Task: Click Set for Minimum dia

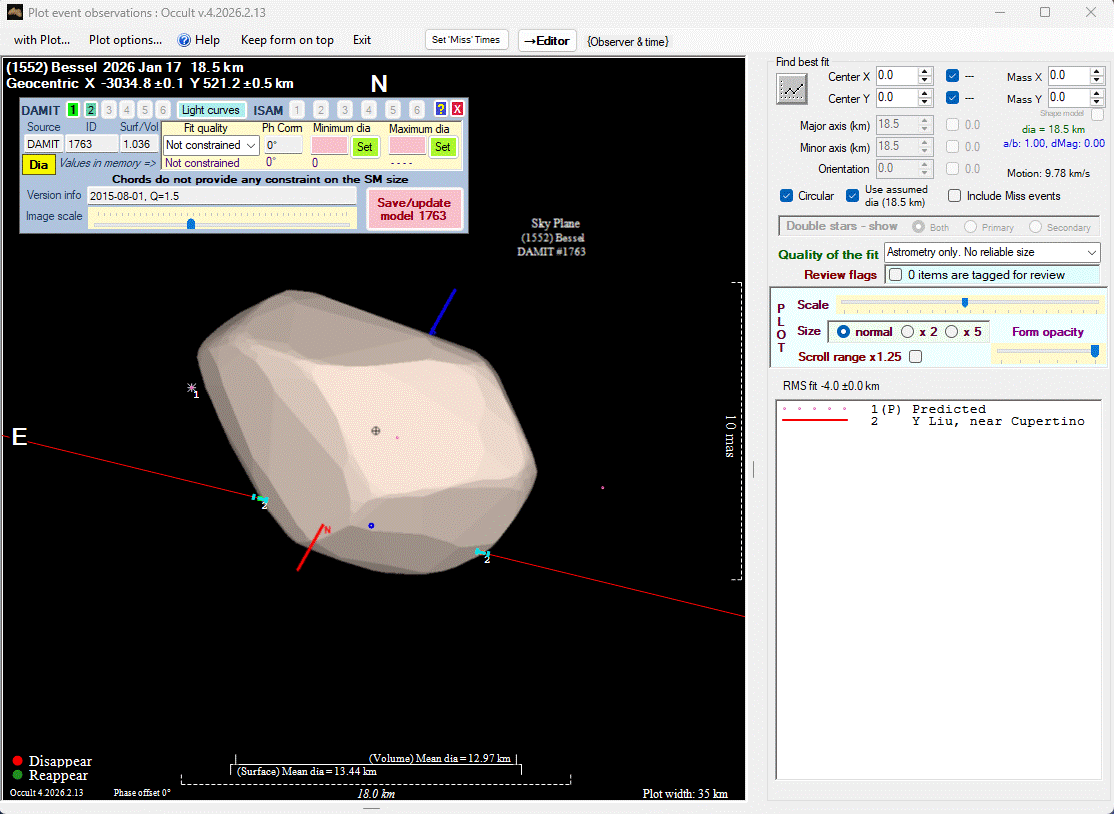Action: 365,147
